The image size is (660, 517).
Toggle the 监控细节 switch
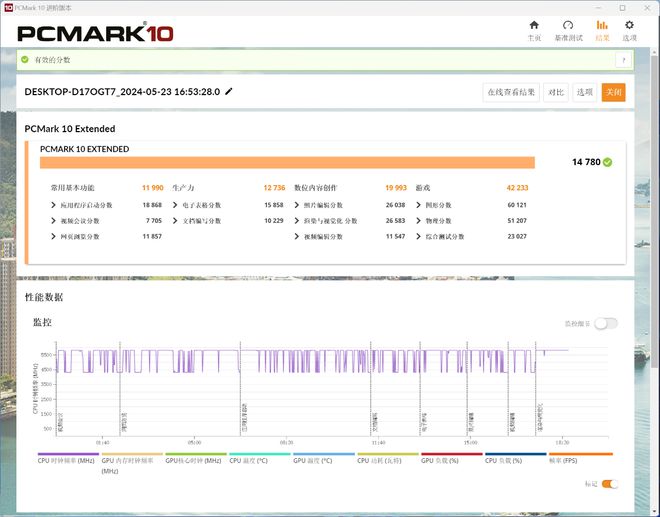click(x=606, y=323)
